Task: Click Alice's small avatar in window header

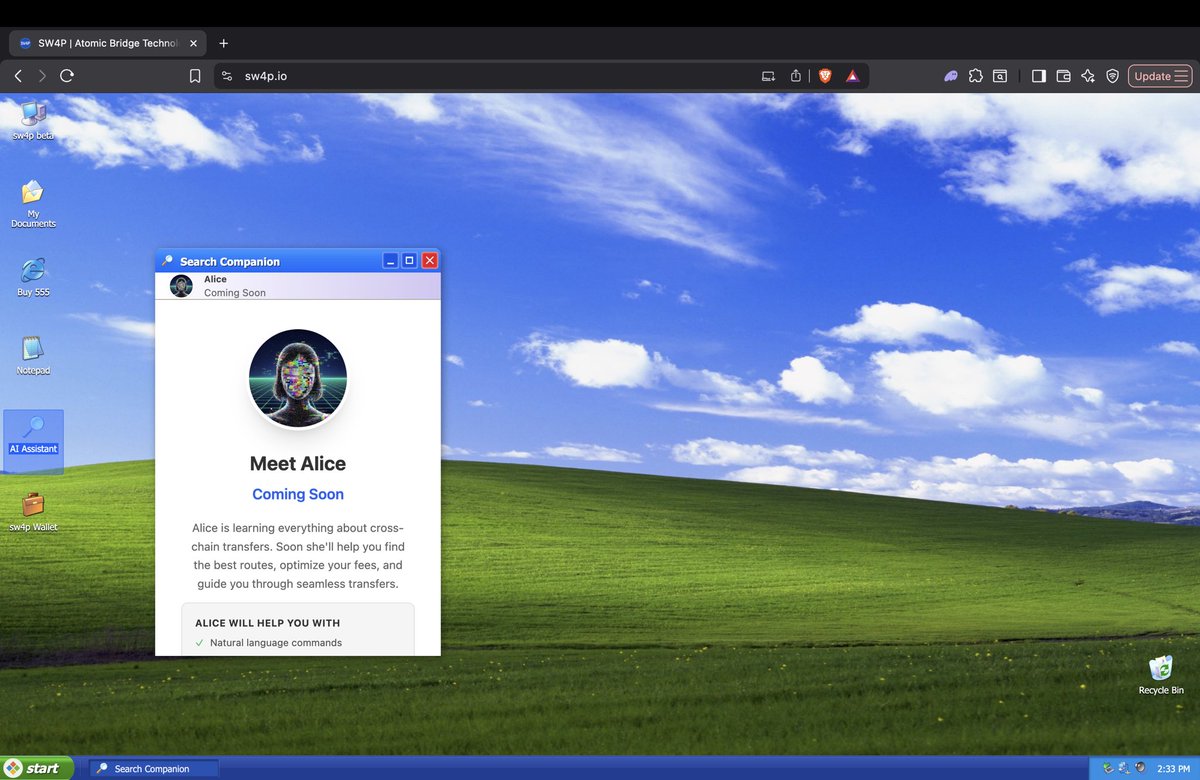Action: tap(181, 286)
